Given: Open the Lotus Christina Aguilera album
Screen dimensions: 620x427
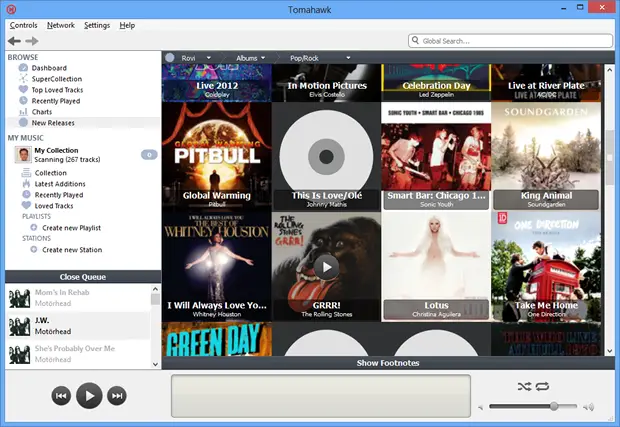Looking at the screenshot, I should pyautogui.click(x=436, y=266).
